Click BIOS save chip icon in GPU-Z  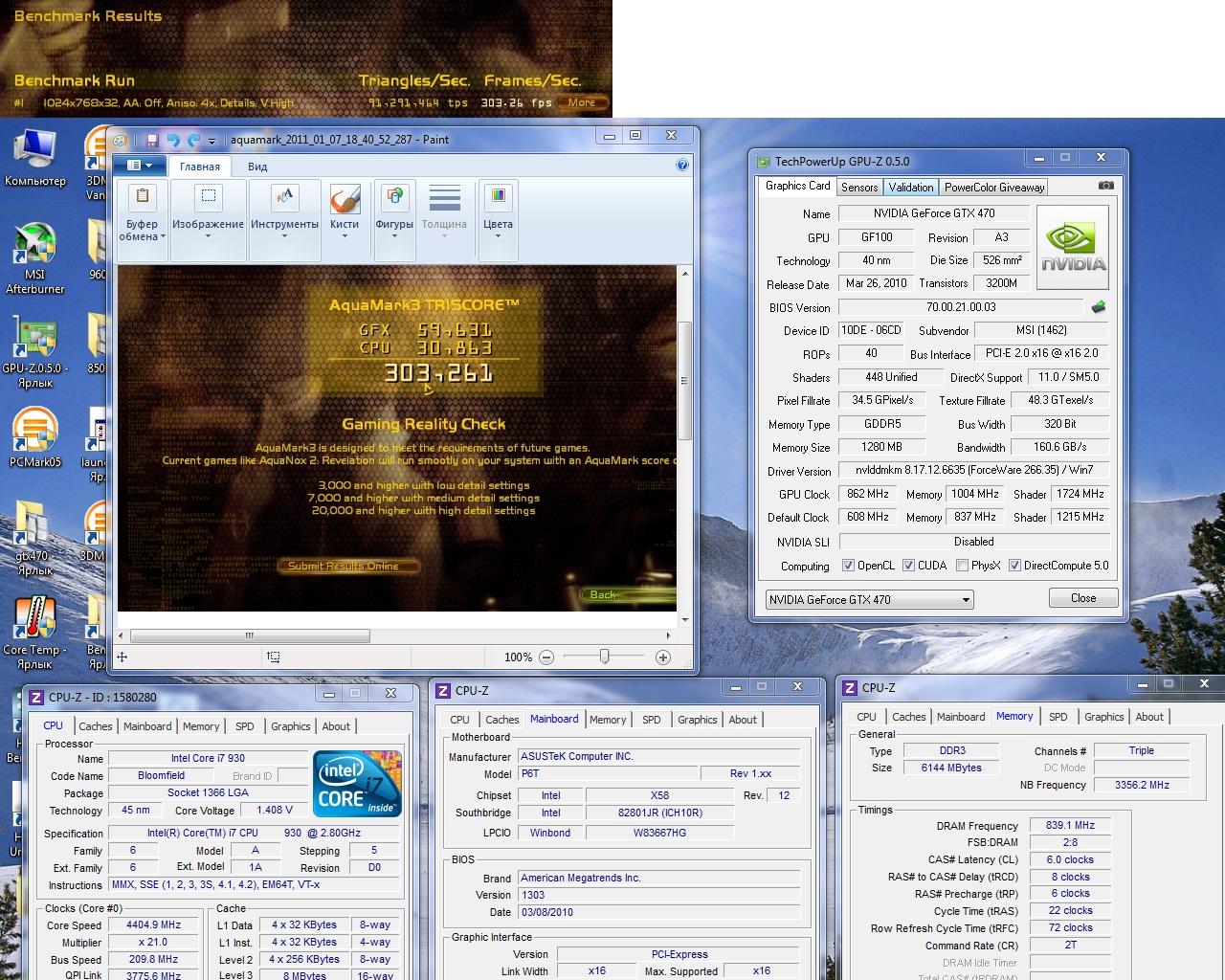pyautogui.click(x=1099, y=307)
